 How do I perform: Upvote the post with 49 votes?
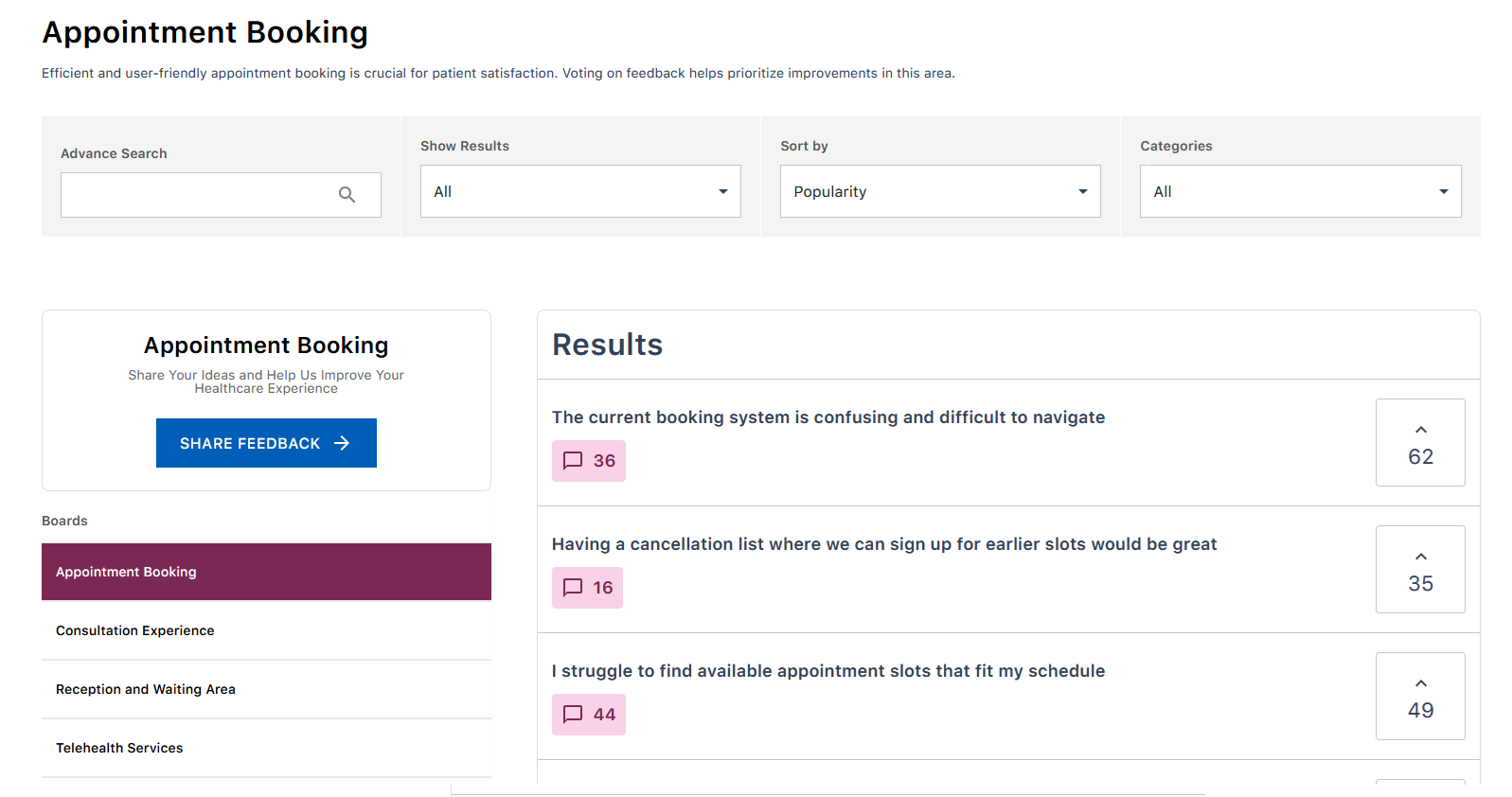click(1420, 697)
